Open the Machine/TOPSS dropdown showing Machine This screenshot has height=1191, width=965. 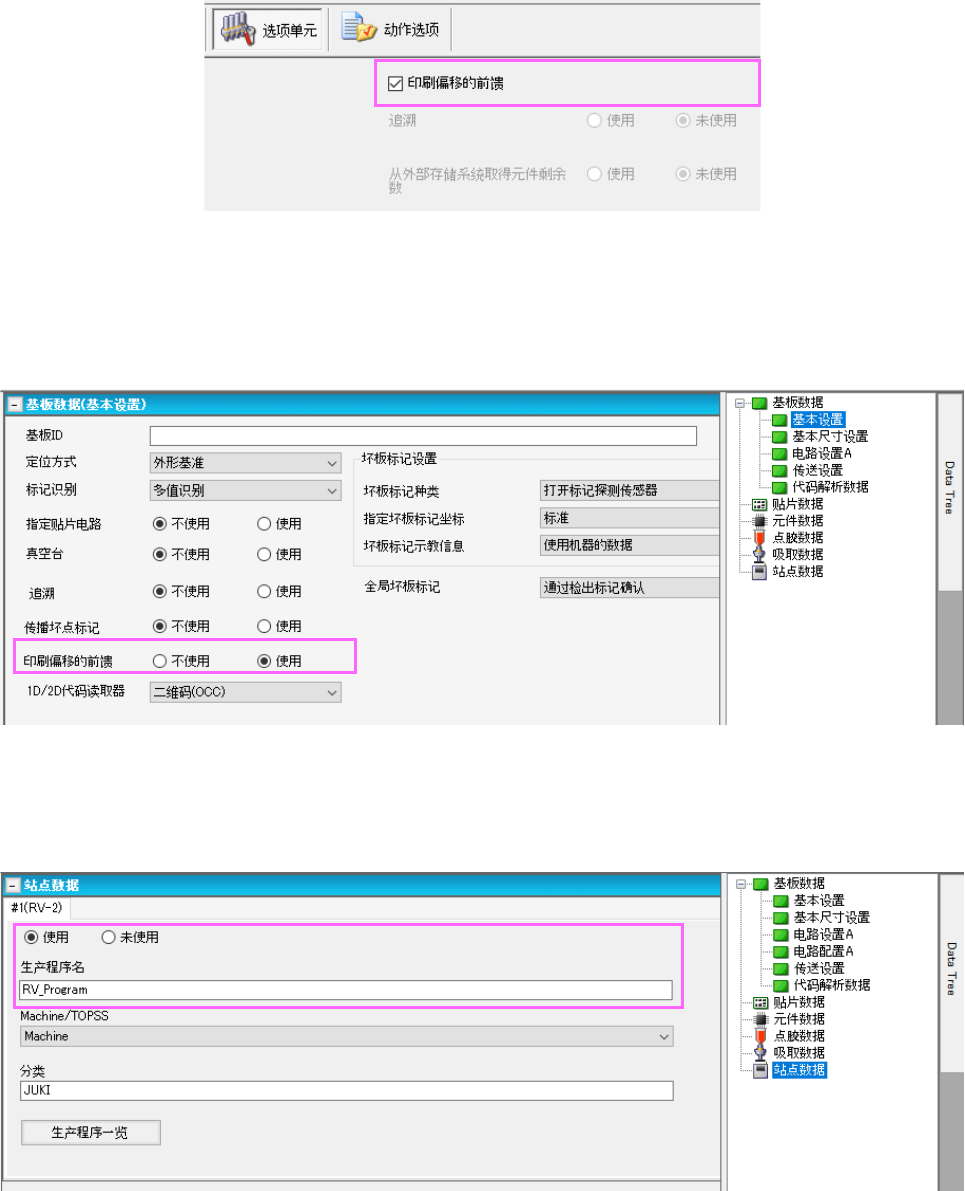click(x=346, y=1037)
